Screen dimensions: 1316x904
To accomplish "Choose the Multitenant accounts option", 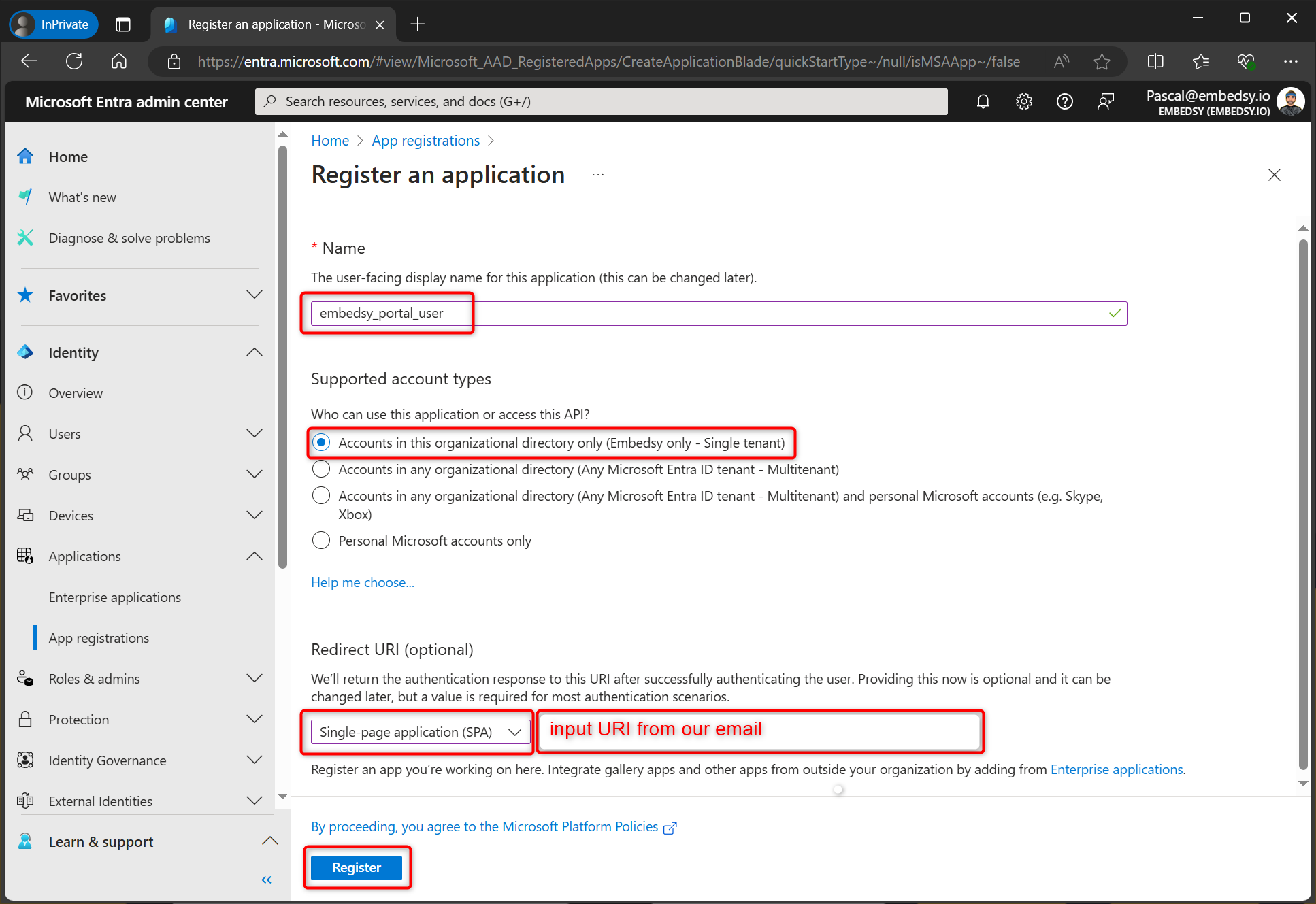I will [320, 469].
